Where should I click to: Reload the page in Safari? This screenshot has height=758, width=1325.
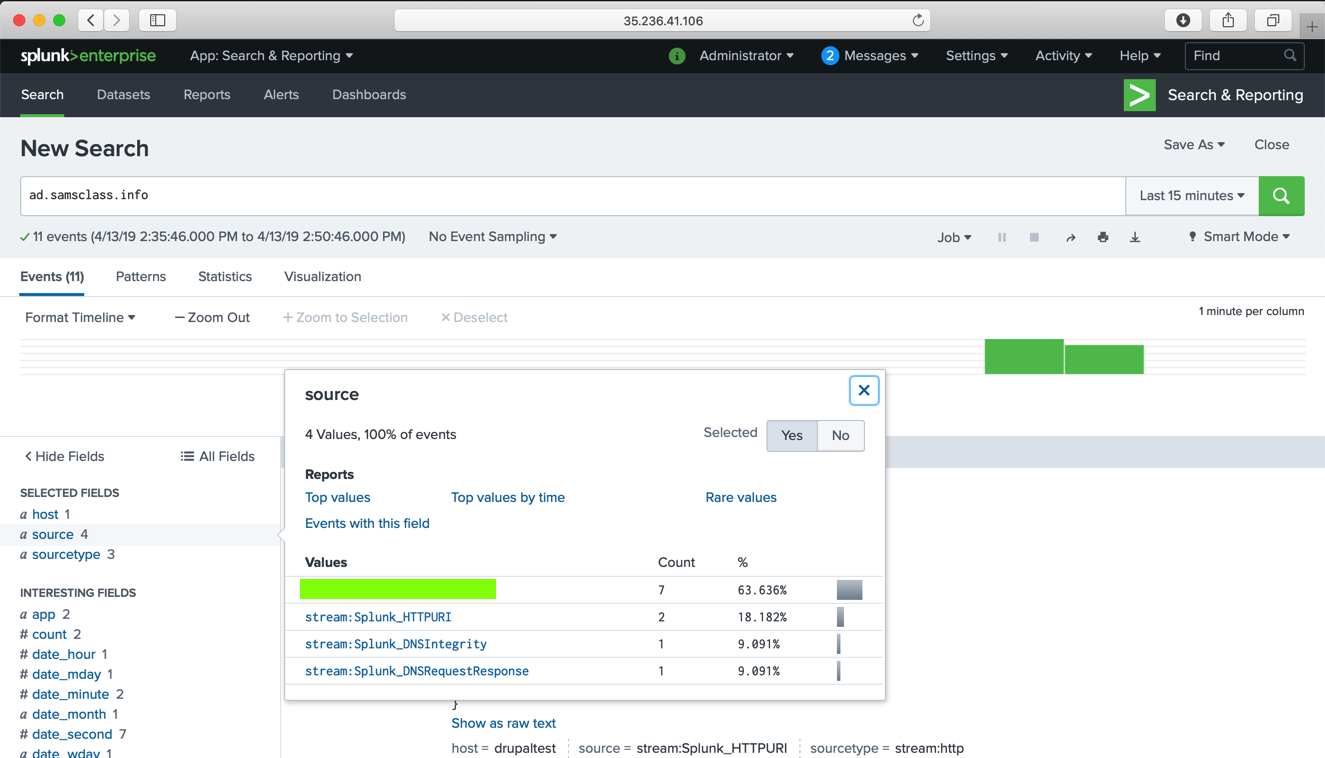coord(918,20)
